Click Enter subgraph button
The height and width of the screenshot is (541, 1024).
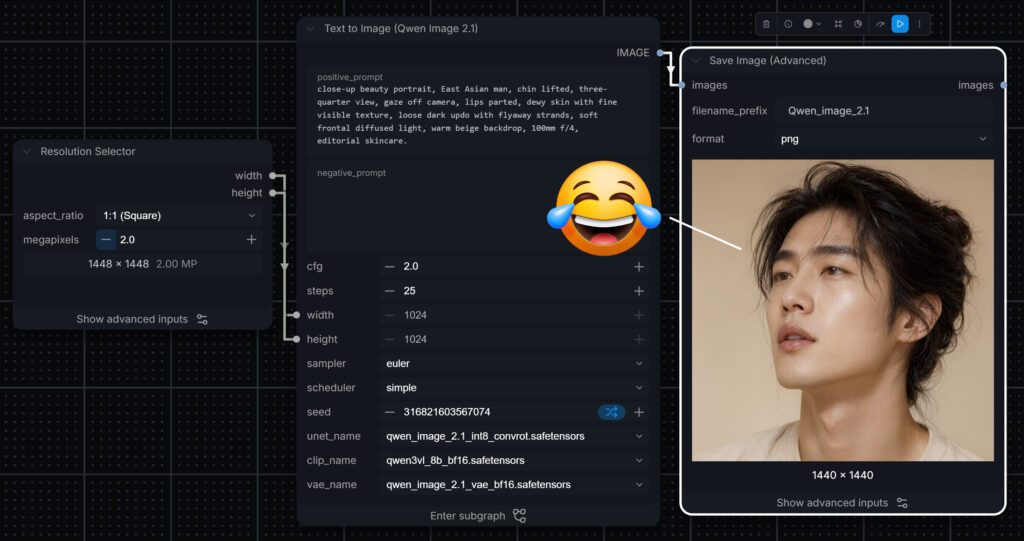tap(478, 516)
